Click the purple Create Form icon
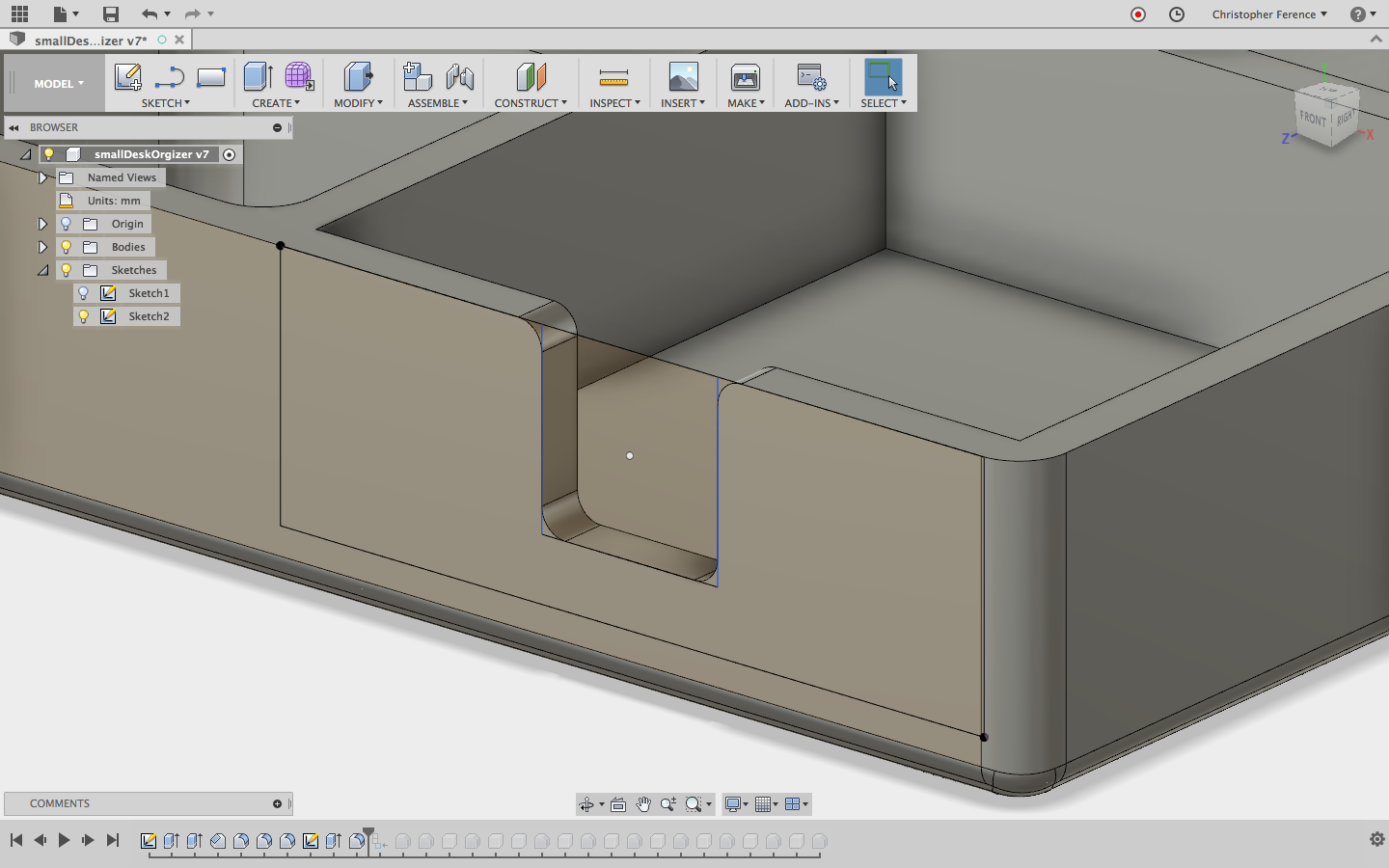1389x868 pixels. (299, 77)
